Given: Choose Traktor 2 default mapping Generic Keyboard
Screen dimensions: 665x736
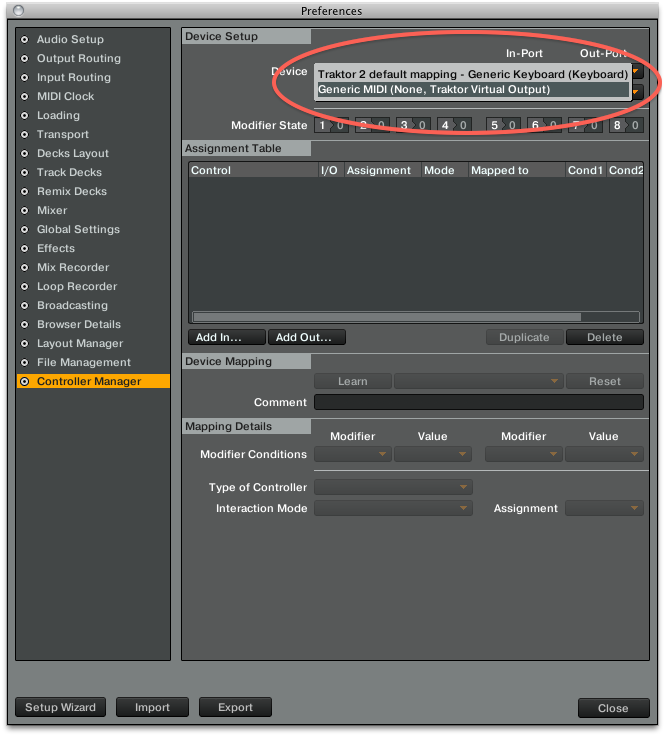Looking at the screenshot, I should click(x=473, y=74).
